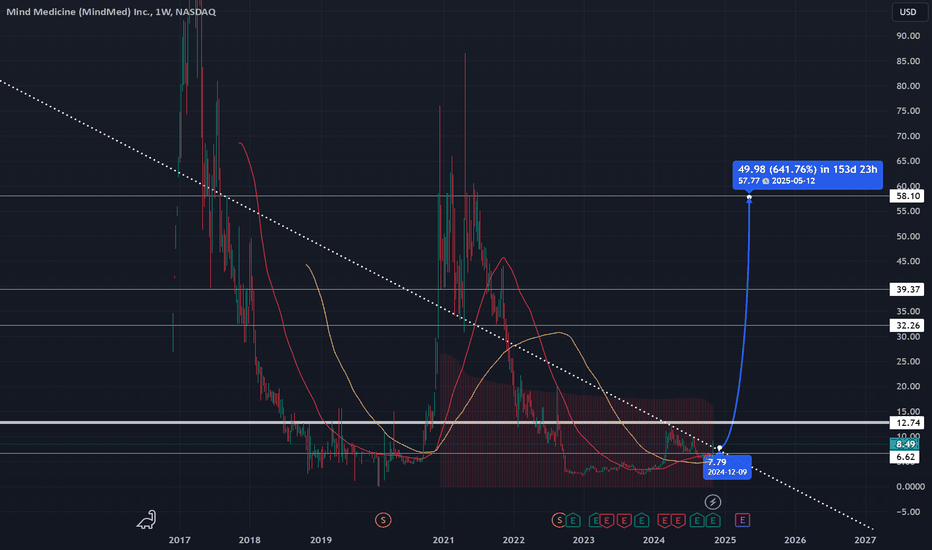
Task: Click the 2019 year label on time axis
Action: (321, 540)
